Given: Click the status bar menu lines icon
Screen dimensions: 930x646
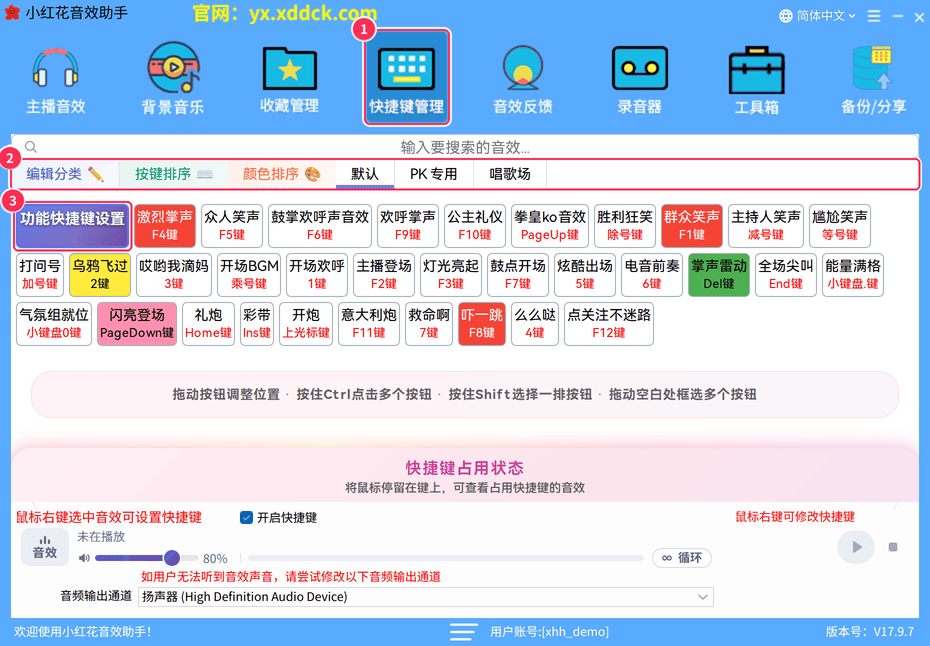Looking at the screenshot, I should click(x=463, y=632).
